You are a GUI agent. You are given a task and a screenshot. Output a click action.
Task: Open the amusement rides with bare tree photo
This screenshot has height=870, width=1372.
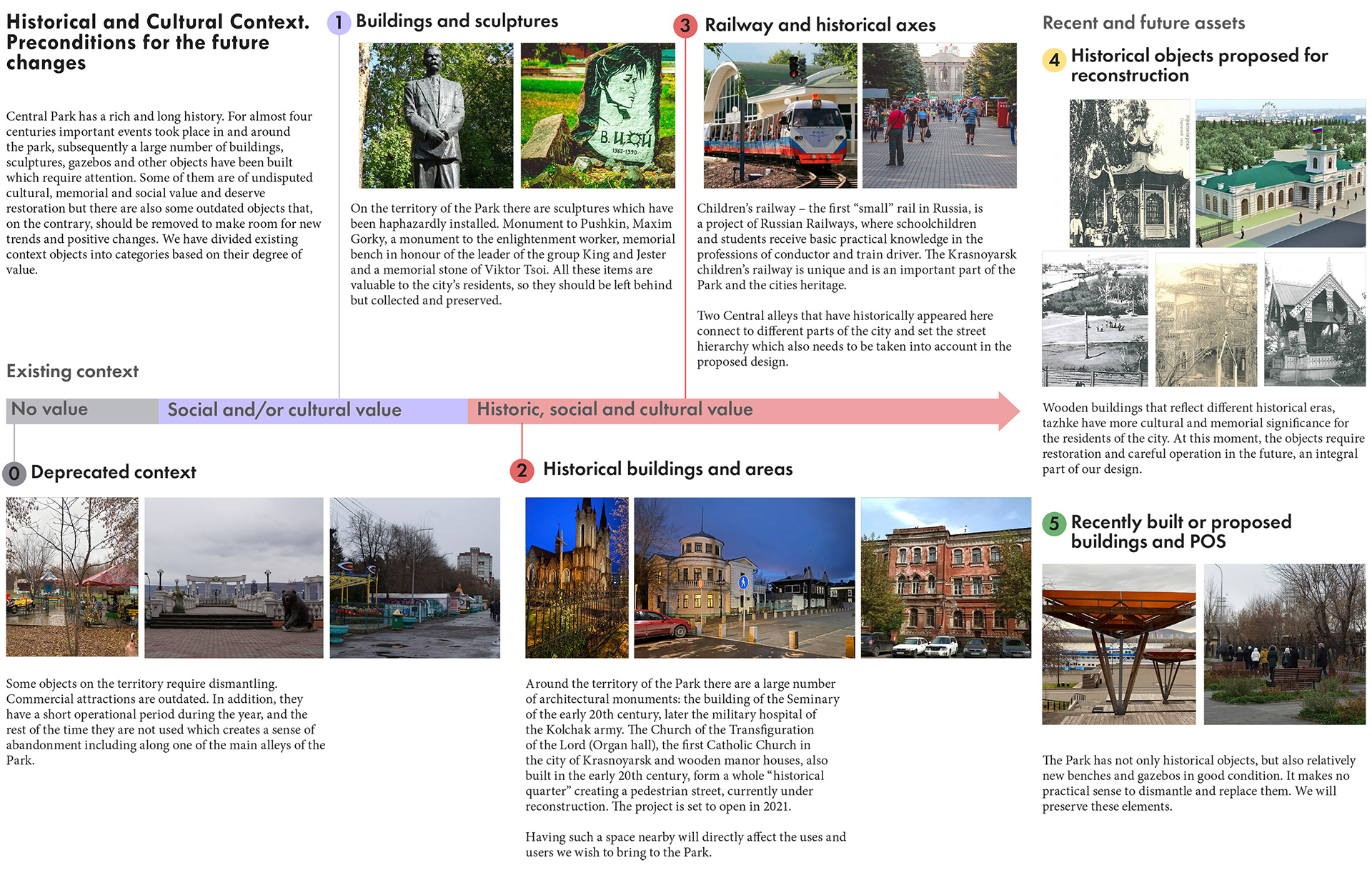tap(72, 577)
